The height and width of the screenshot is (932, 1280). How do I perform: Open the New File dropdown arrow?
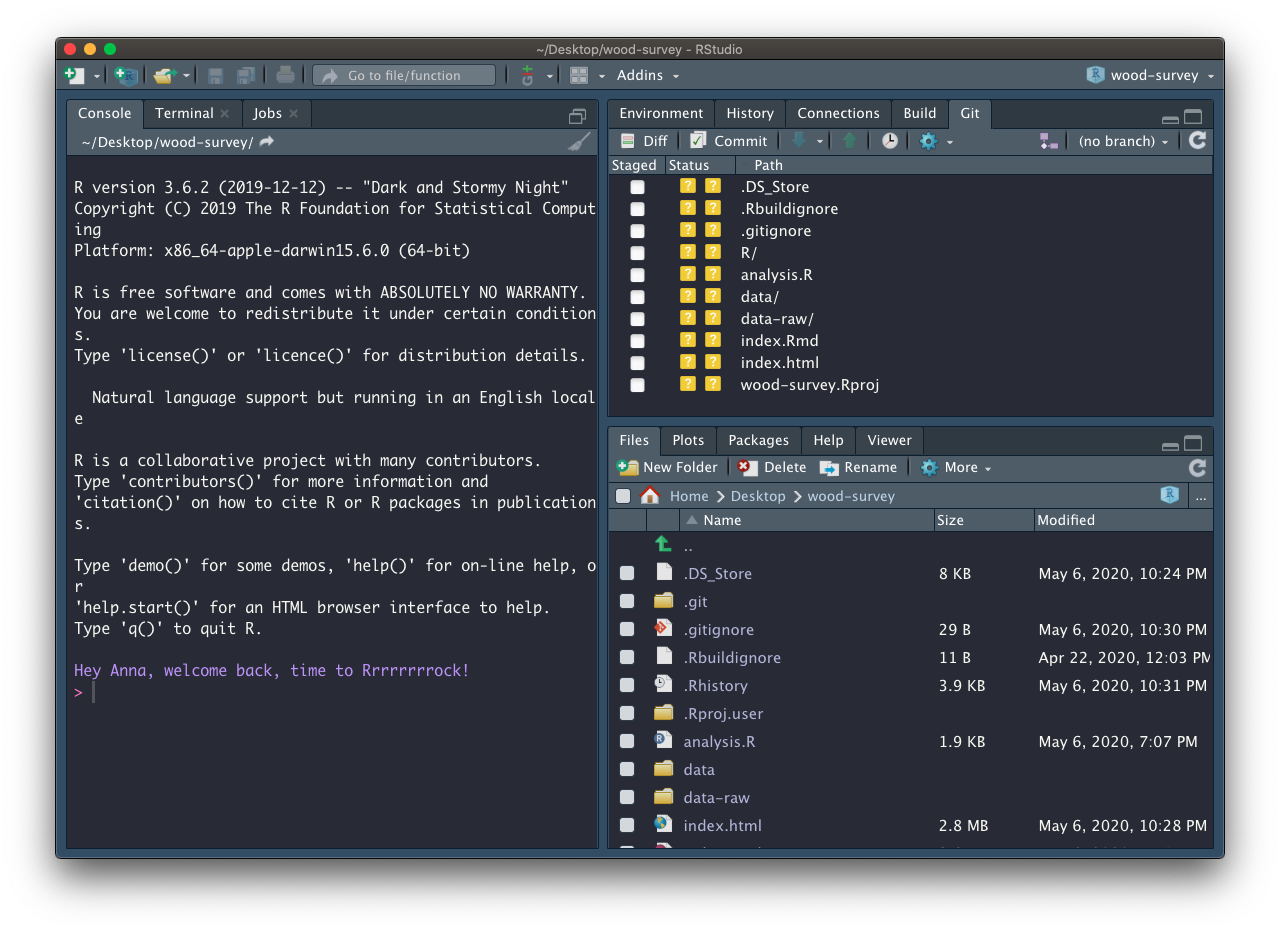(97, 76)
